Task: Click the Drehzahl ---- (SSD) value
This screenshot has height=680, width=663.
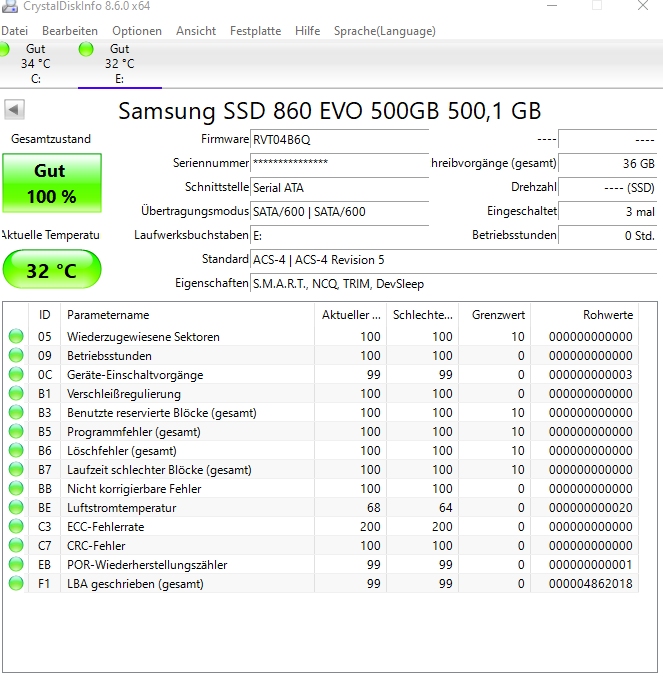Action: point(607,188)
